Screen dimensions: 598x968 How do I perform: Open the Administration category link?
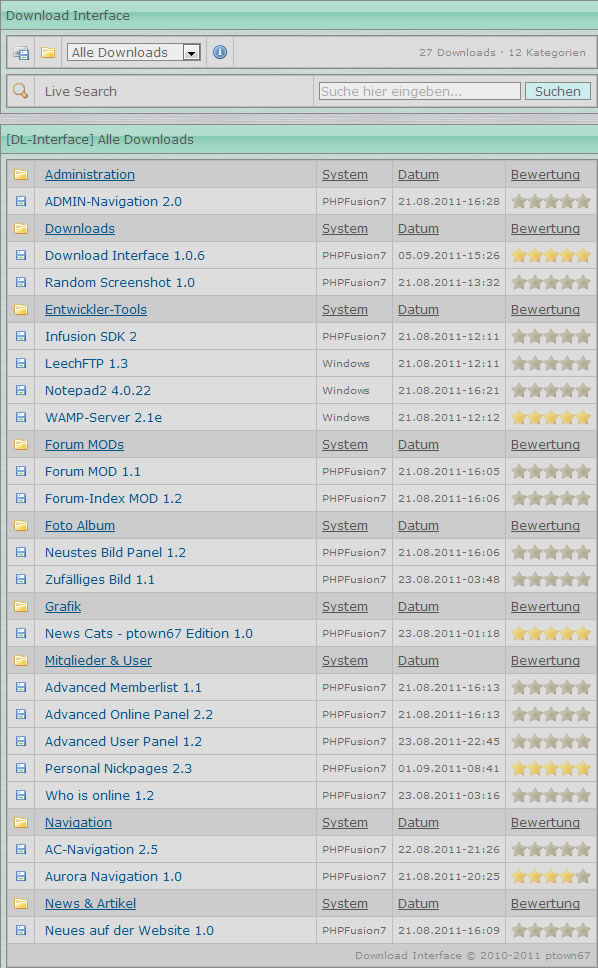point(89,175)
